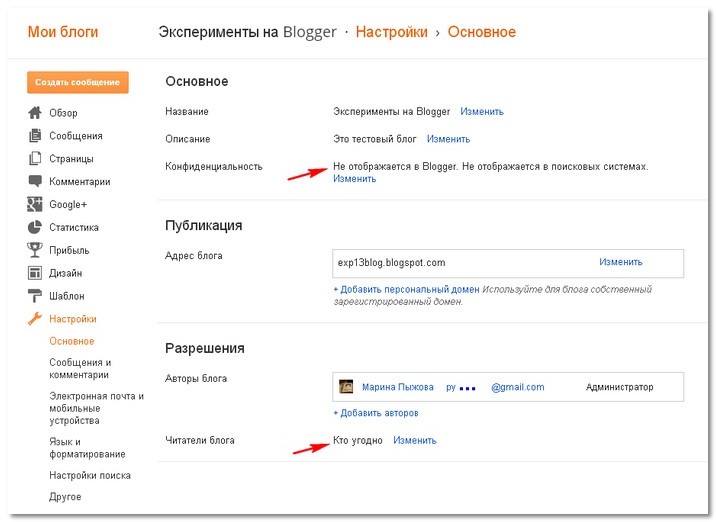The width and height of the screenshot is (716, 522).
Task: Click the Публикация section heading
Action: (x=204, y=225)
